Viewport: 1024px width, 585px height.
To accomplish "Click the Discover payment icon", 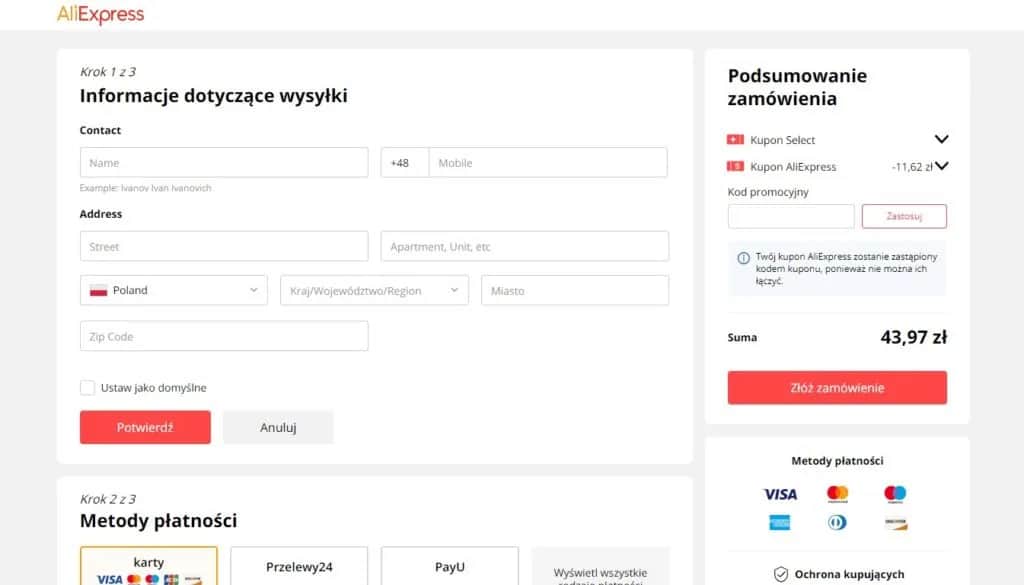I will [895, 522].
